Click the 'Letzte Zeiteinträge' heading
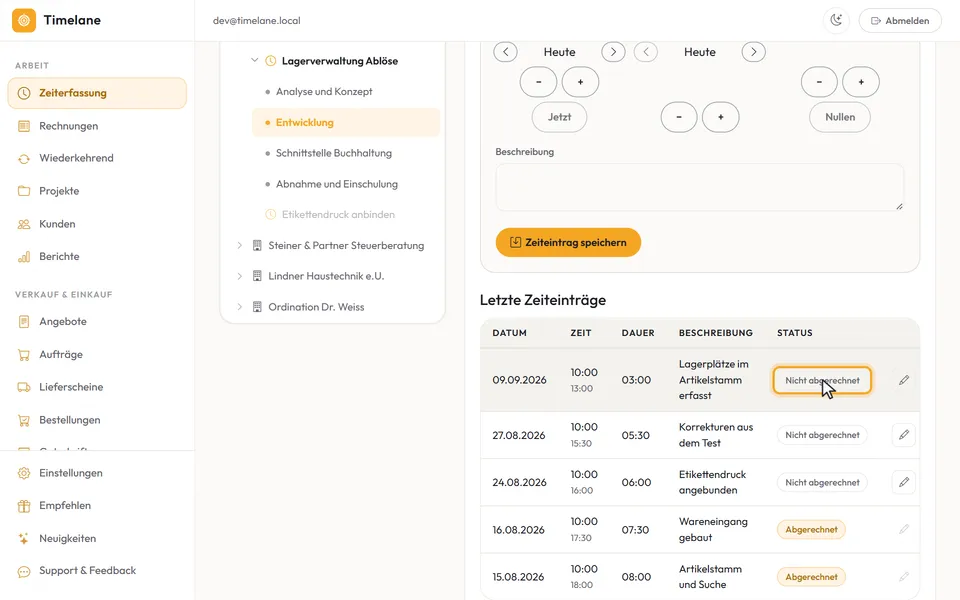 (542, 300)
